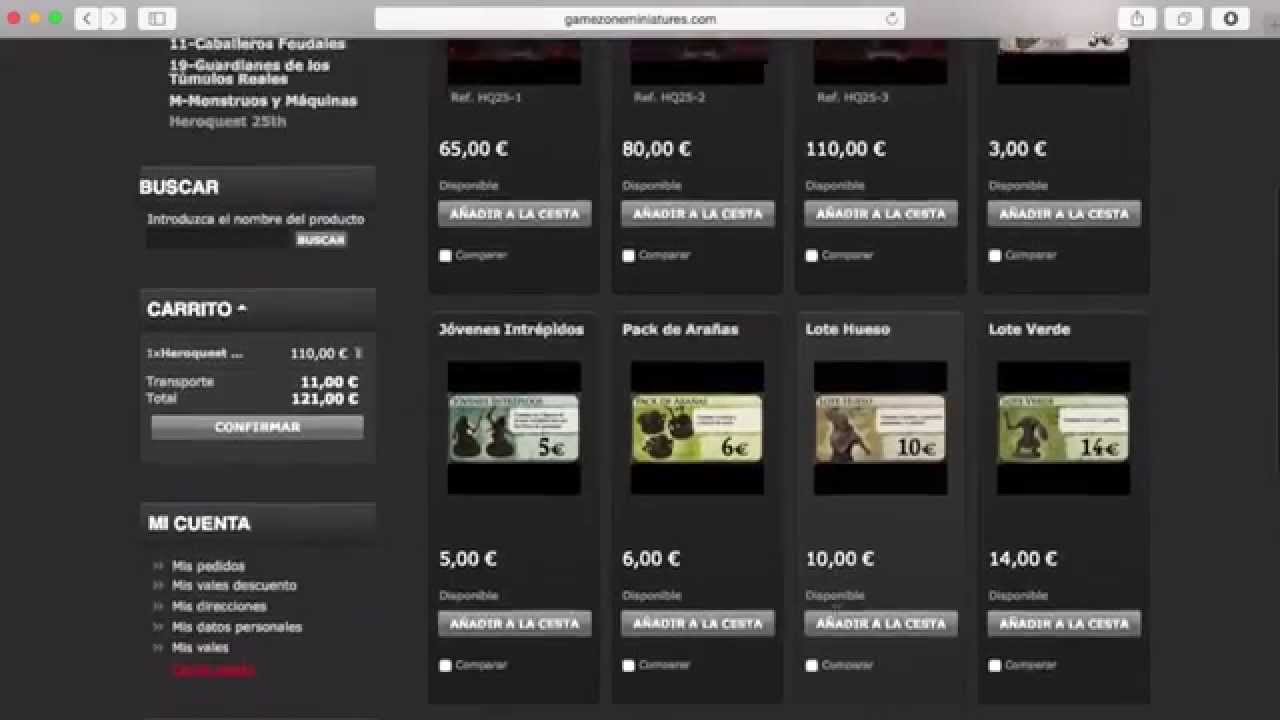Go forward with Safari's forward arrow
Image resolution: width=1280 pixels, height=720 pixels.
coord(113,18)
